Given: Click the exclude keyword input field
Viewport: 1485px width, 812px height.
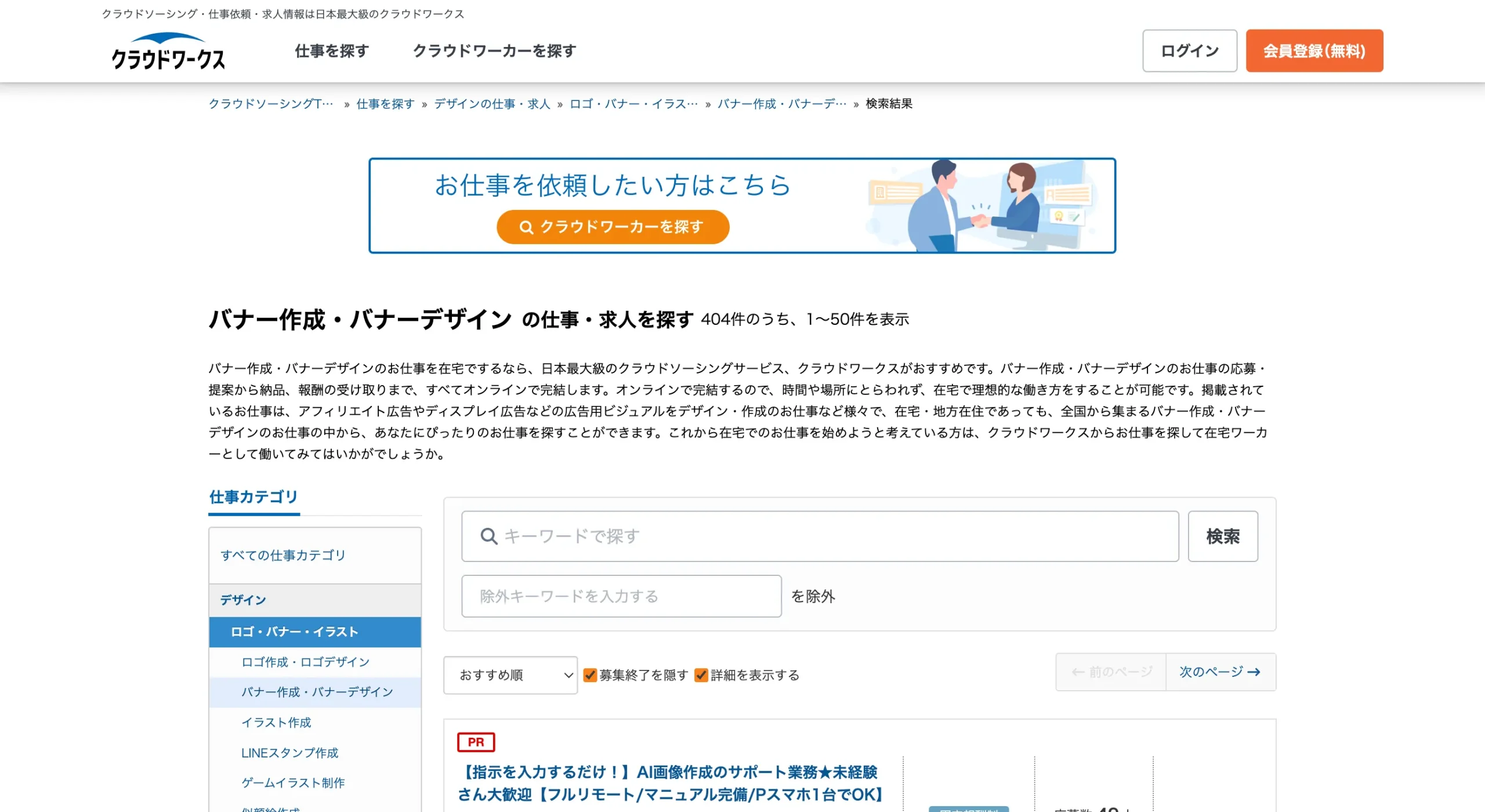Looking at the screenshot, I should 621,596.
